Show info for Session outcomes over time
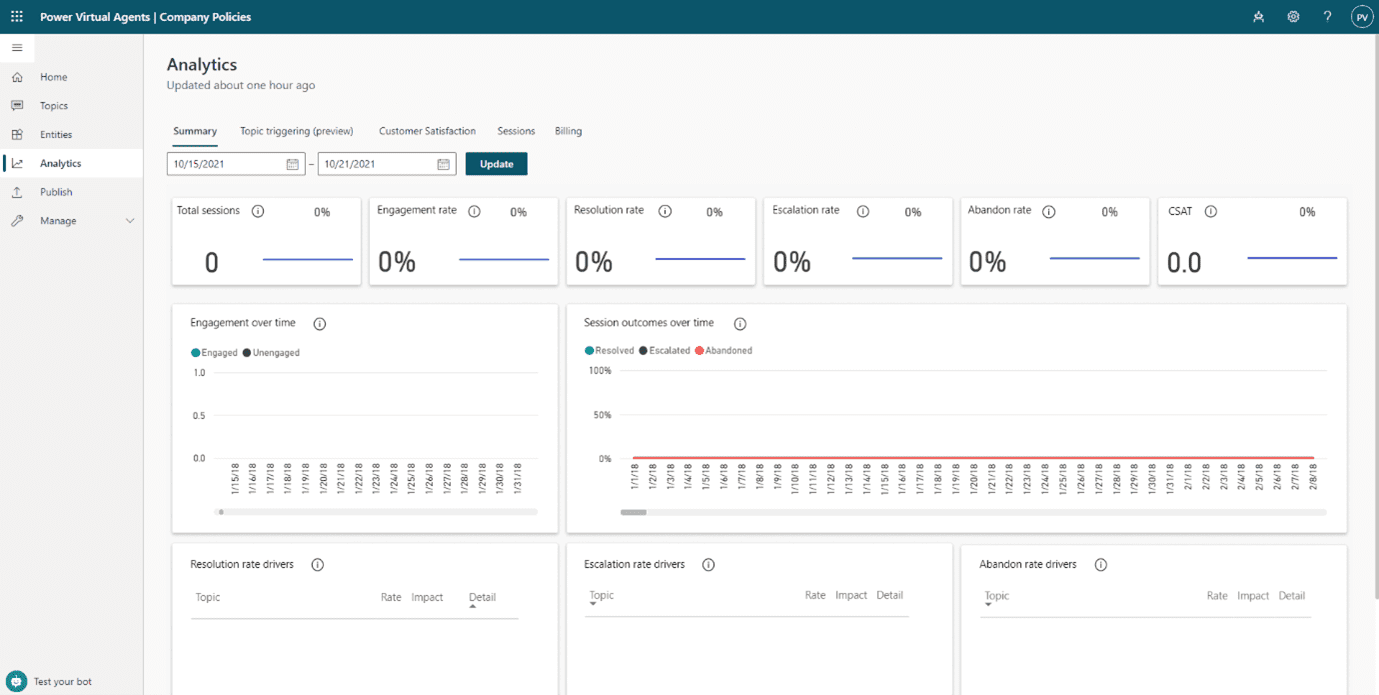Screen dimensions: 1379x695 pos(740,324)
